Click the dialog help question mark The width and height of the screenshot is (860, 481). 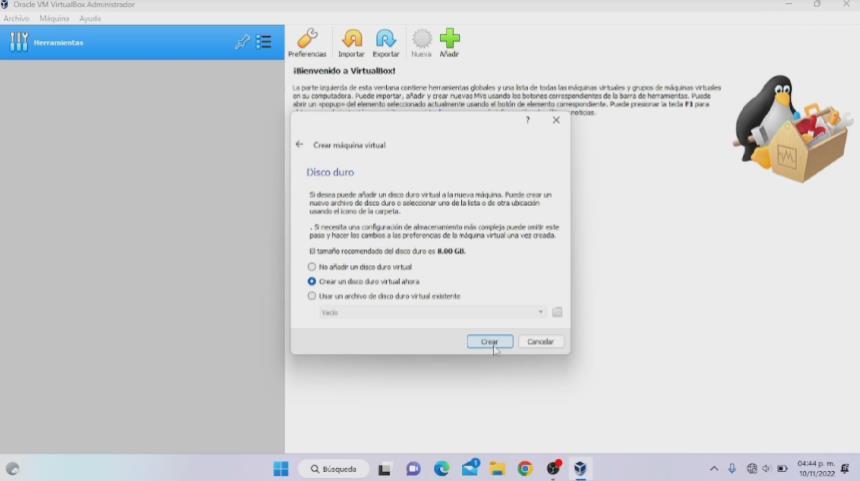point(528,120)
